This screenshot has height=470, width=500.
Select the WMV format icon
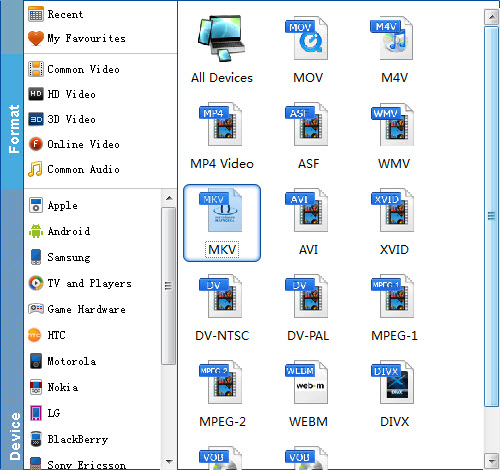pos(393,124)
